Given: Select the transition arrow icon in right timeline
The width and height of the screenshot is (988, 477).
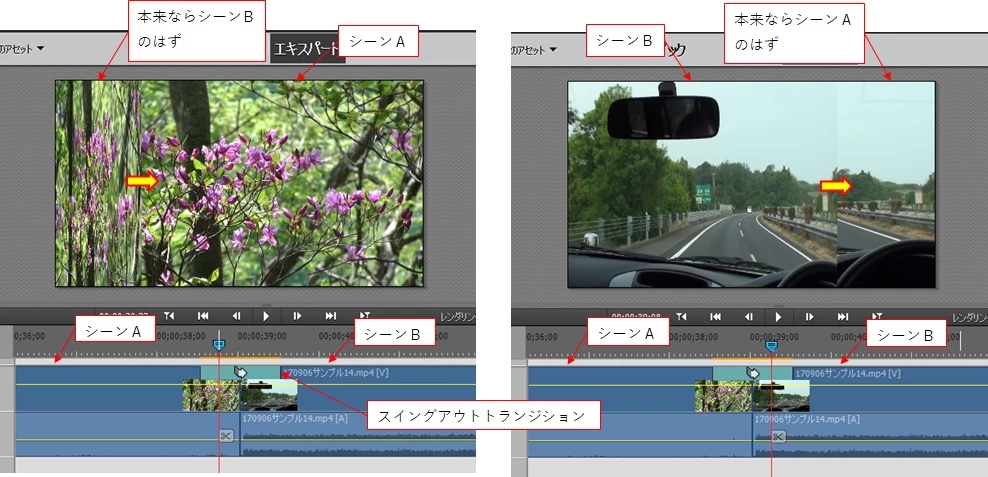Looking at the screenshot, I should tap(752, 373).
